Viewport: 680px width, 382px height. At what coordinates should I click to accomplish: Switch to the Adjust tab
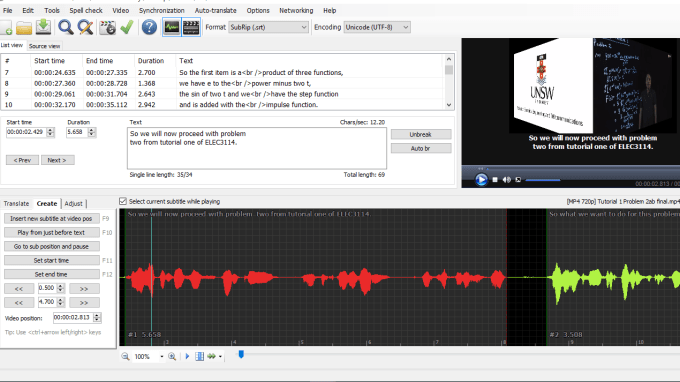(x=73, y=203)
